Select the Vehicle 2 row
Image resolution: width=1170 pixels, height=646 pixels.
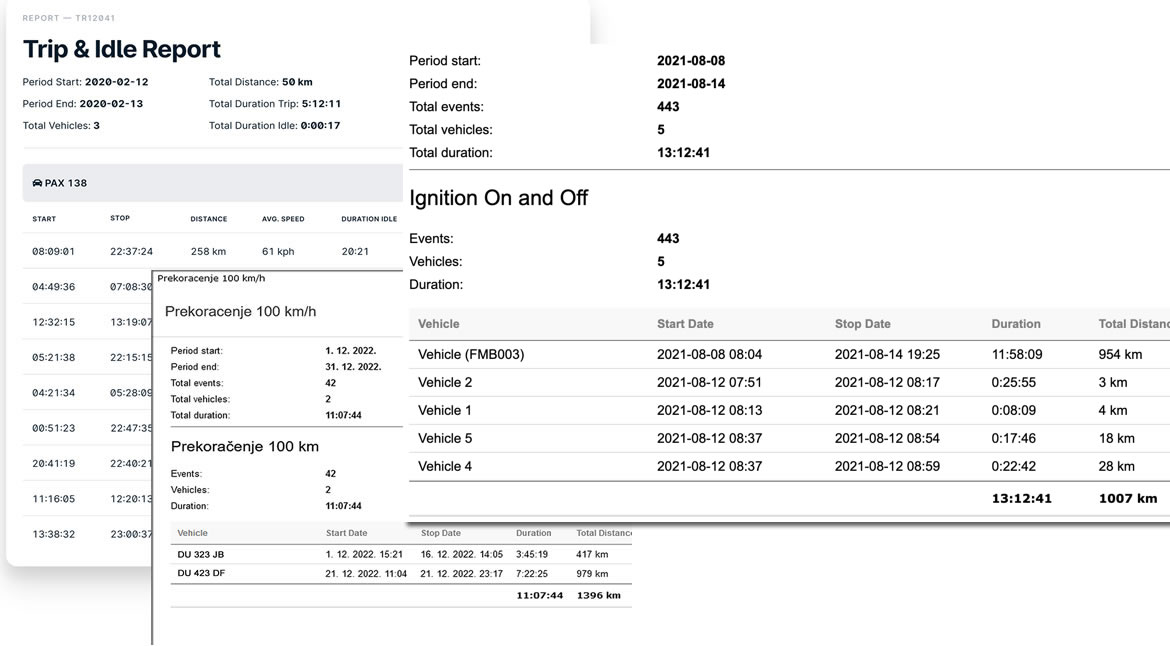tap(789, 383)
